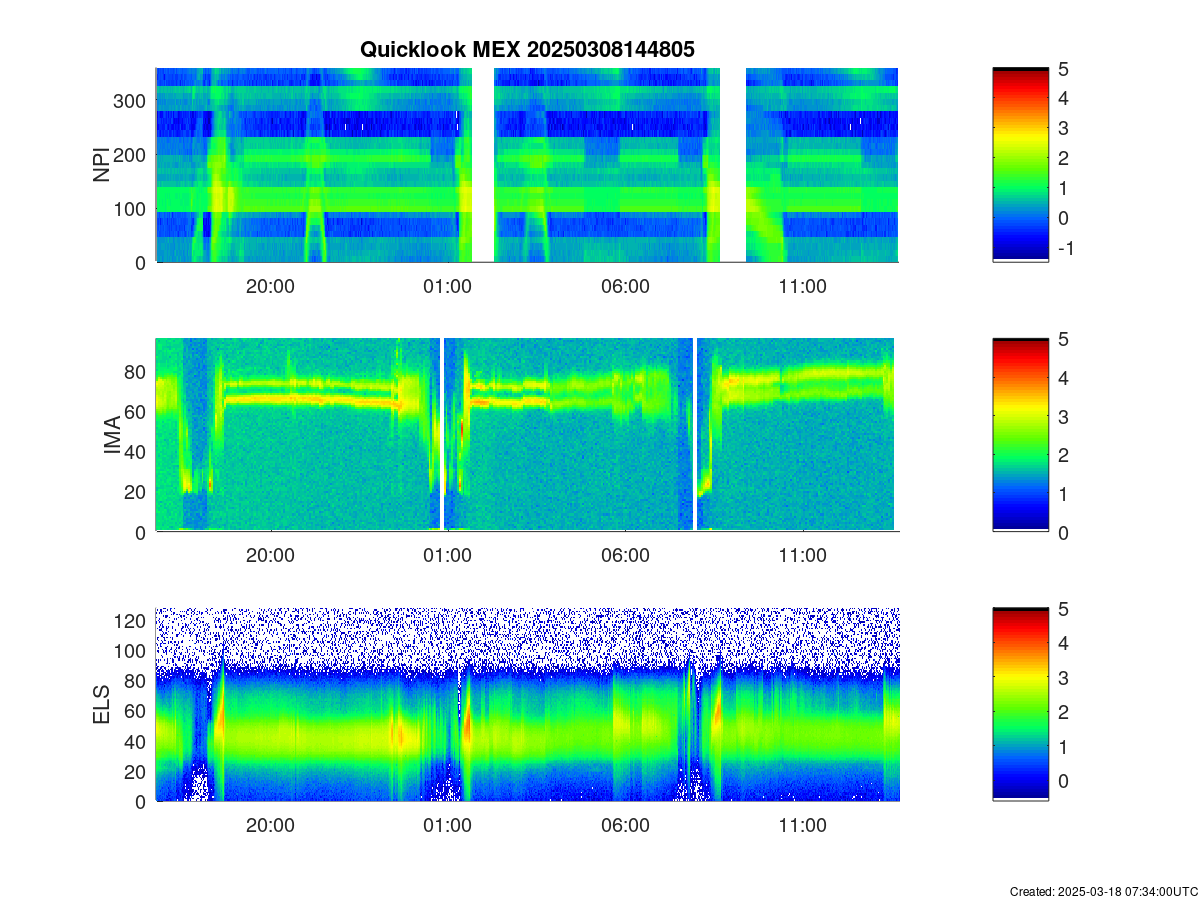The image size is (1200, 900).
Task: Click the NPI panel's color bar
Action: [x=1020, y=165]
